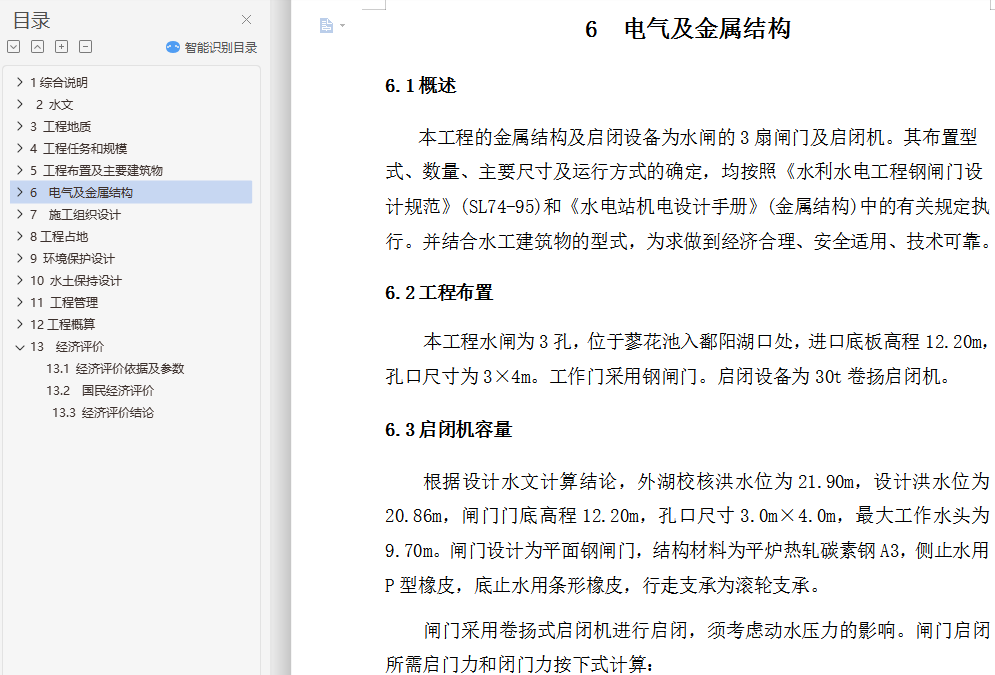Expand chapter 10 水土保持设计
This screenshot has height=675, width=995.
coord(20,280)
